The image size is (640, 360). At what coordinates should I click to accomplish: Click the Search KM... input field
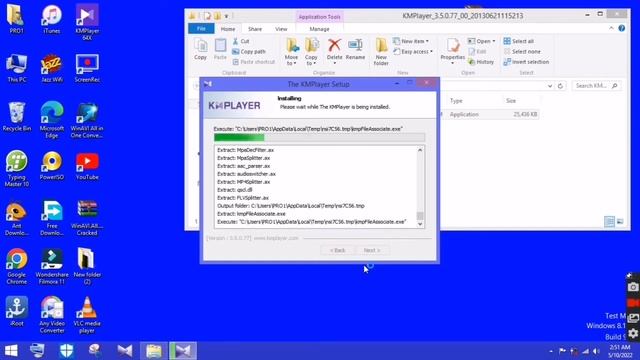[x=596, y=86]
